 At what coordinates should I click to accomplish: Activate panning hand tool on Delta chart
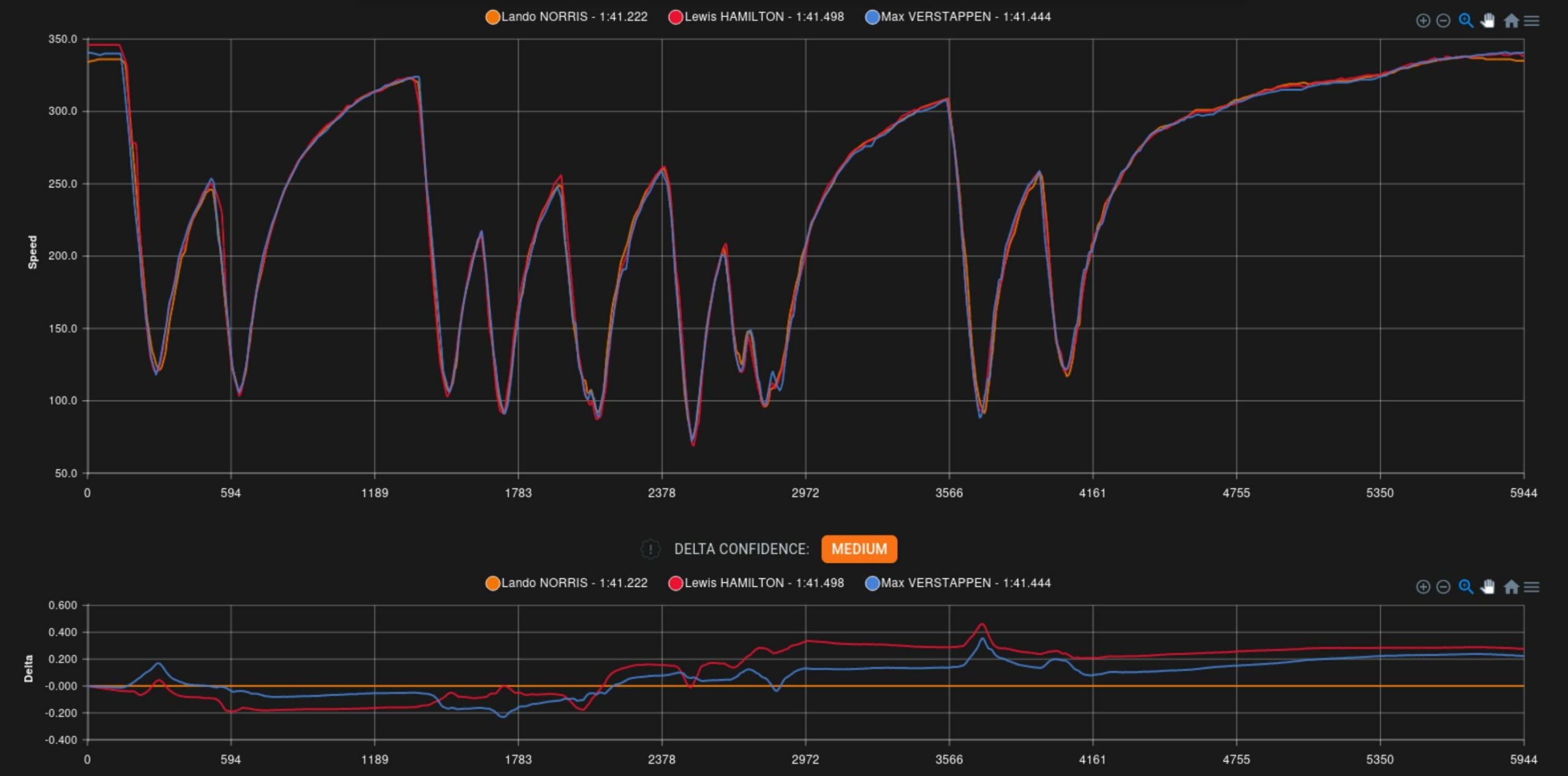pyautogui.click(x=1488, y=587)
